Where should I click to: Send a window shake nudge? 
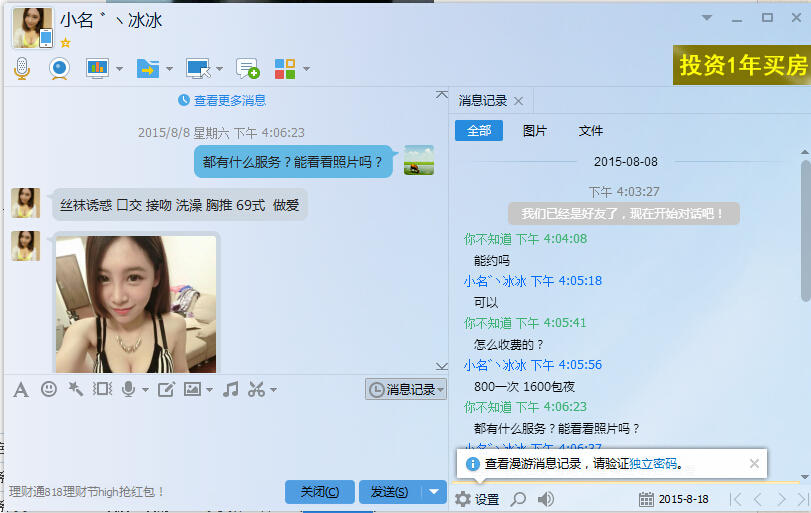pos(75,389)
